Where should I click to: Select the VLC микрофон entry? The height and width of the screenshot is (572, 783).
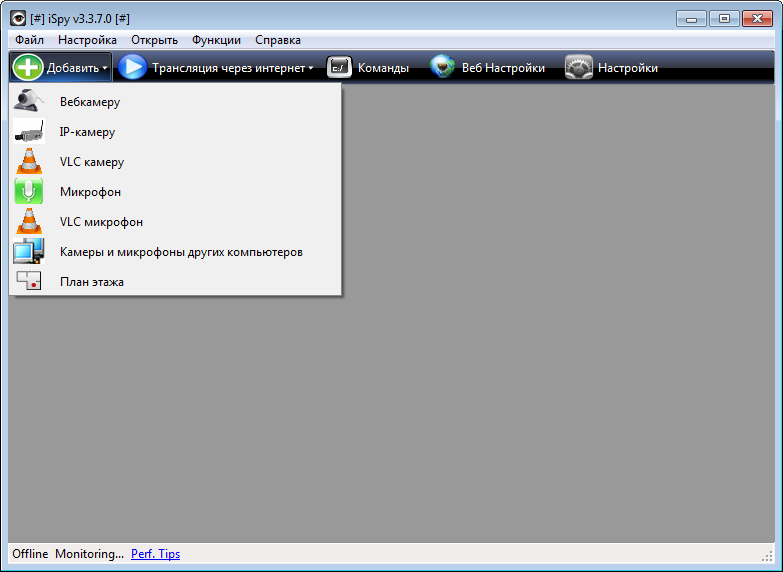175,221
